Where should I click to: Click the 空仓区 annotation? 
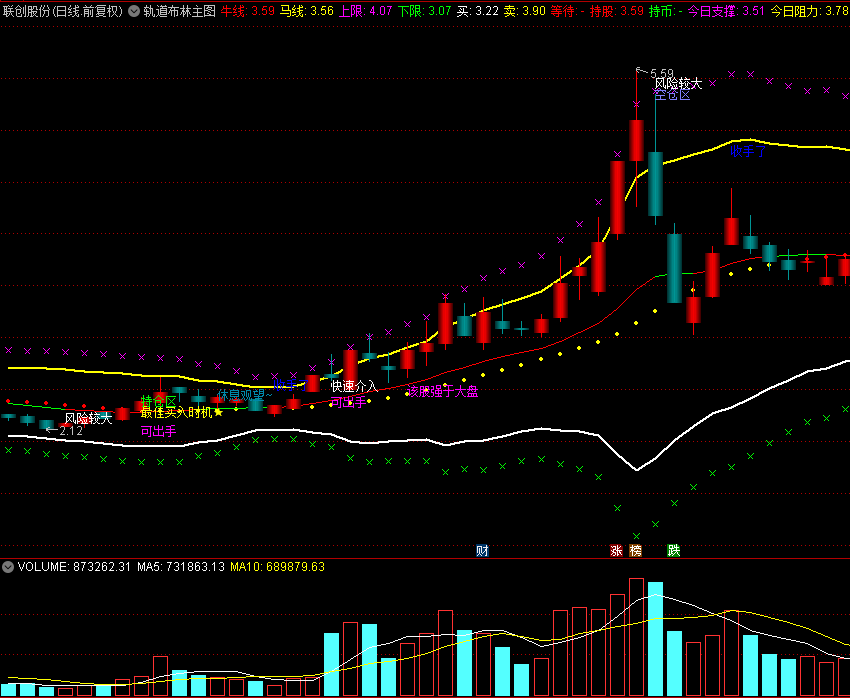pyautogui.click(x=672, y=95)
